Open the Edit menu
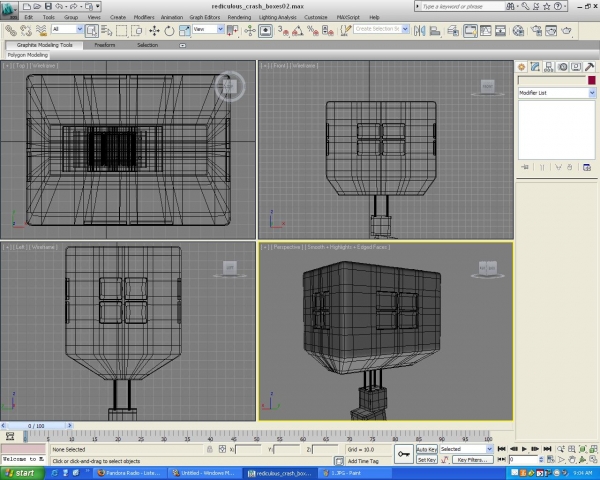600x480 pixels. coord(29,17)
